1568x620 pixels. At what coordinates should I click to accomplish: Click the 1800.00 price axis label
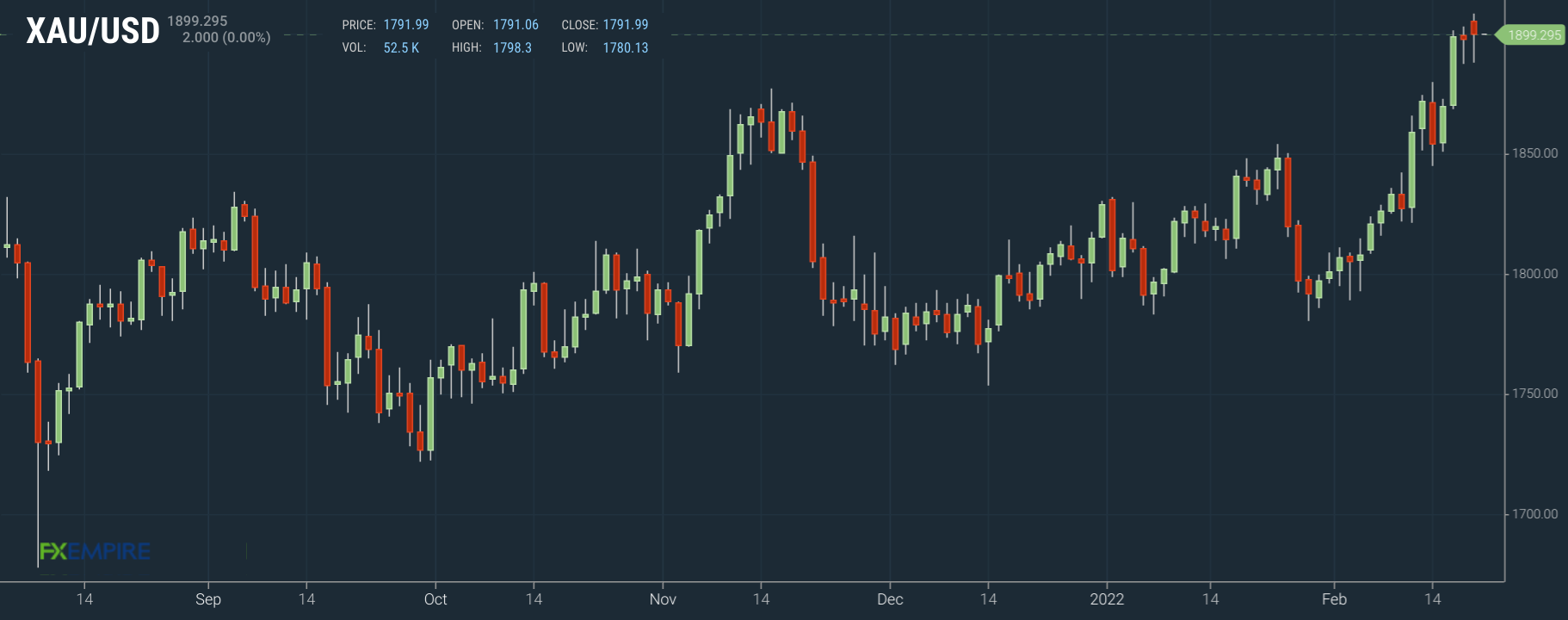pyautogui.click(x=1535, y=274)
